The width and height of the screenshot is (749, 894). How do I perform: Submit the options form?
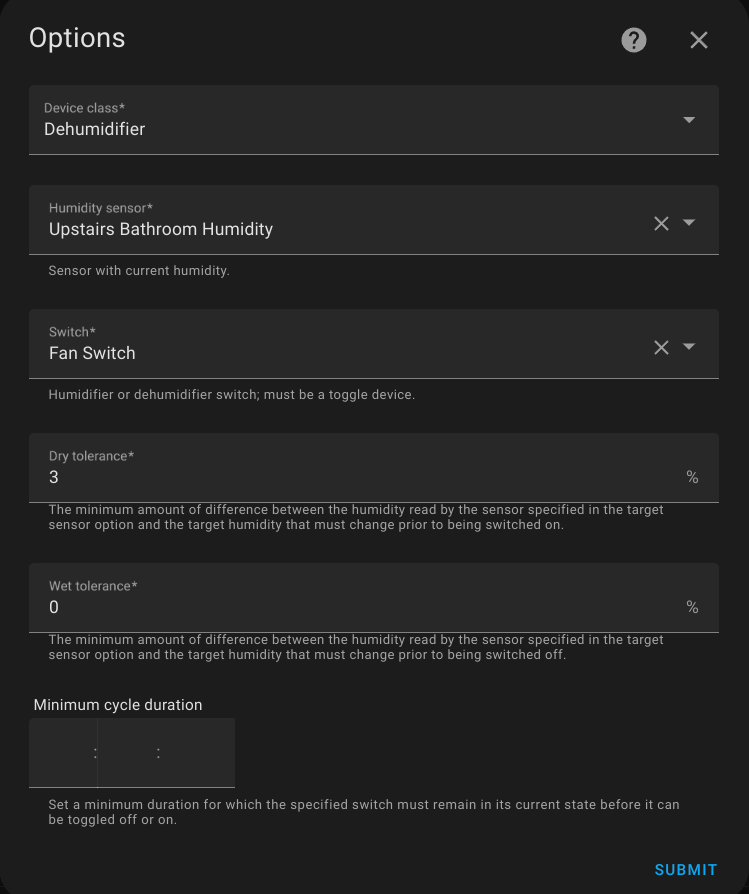[x=686, y=869]
